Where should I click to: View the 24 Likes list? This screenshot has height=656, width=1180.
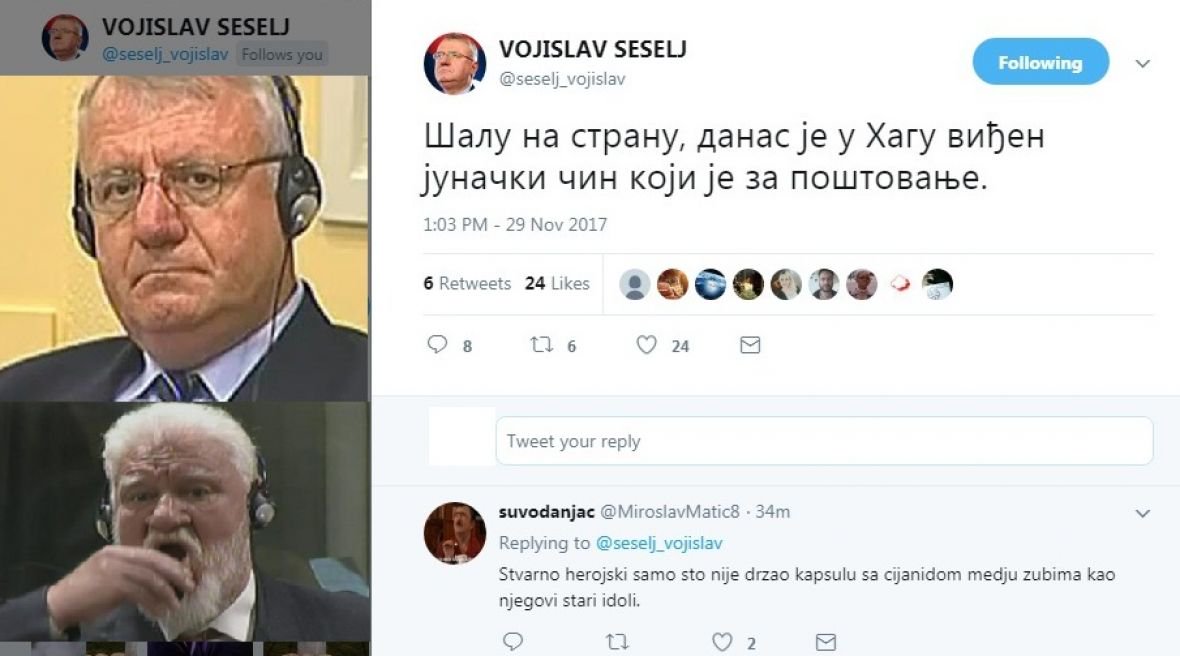click(558, 284)
